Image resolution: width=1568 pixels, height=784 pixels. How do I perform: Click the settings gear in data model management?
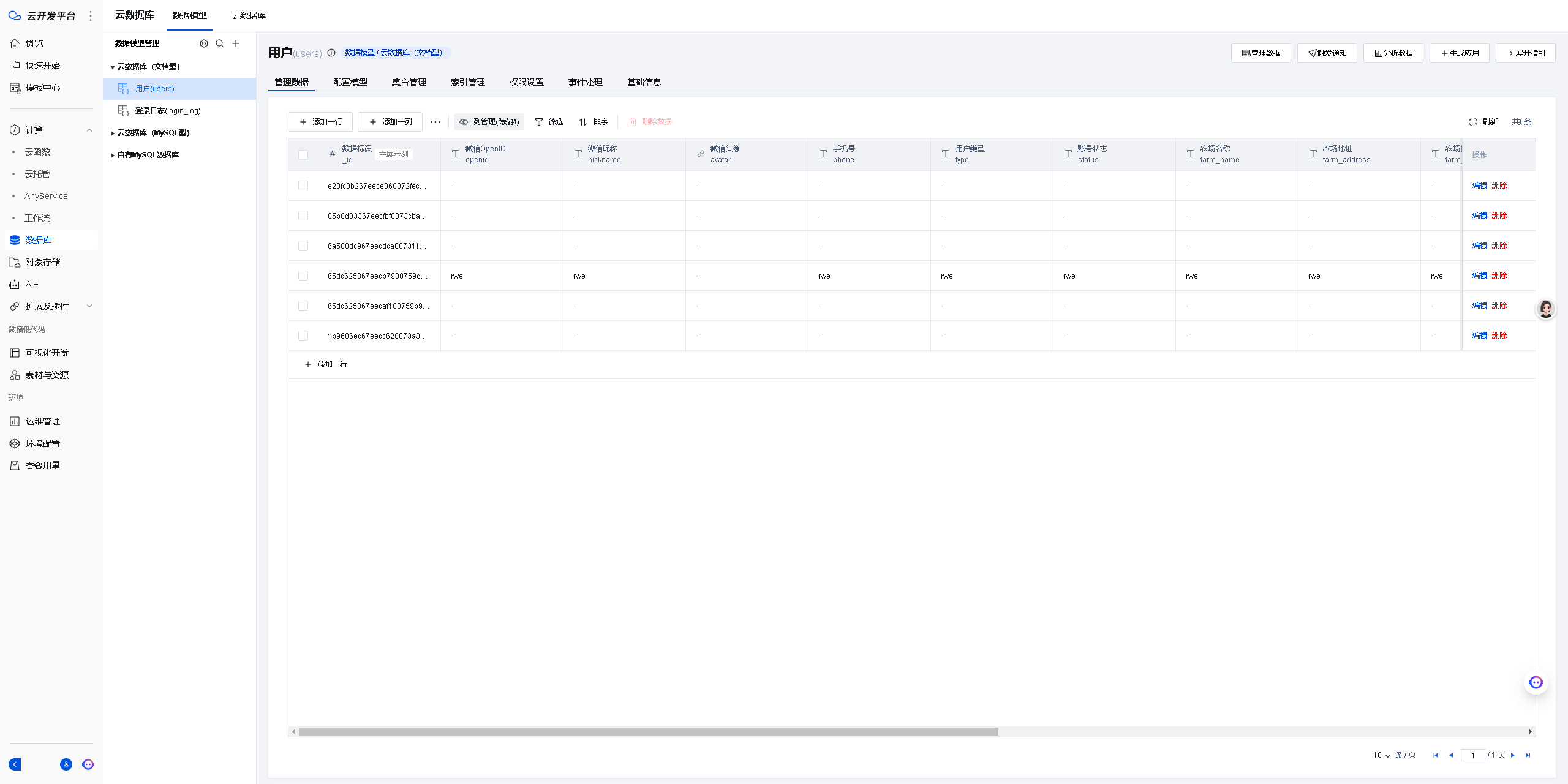point(204,43)
